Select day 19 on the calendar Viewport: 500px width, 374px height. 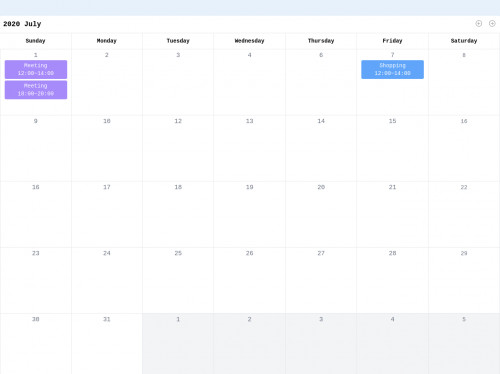point(249,214)
